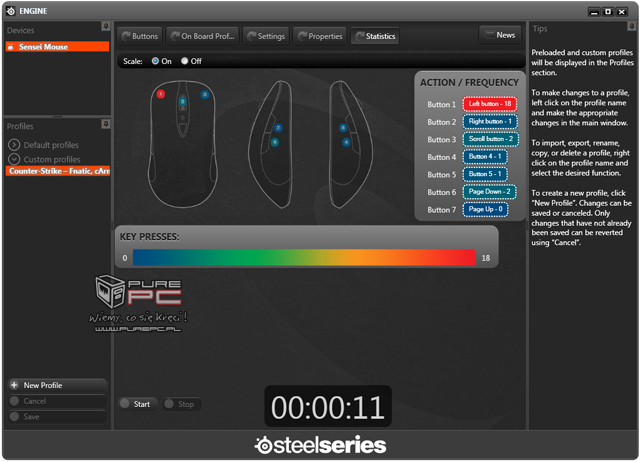The image size is (640, 462).
Task: Maximize the Engine window
Action: coord(608,12)
